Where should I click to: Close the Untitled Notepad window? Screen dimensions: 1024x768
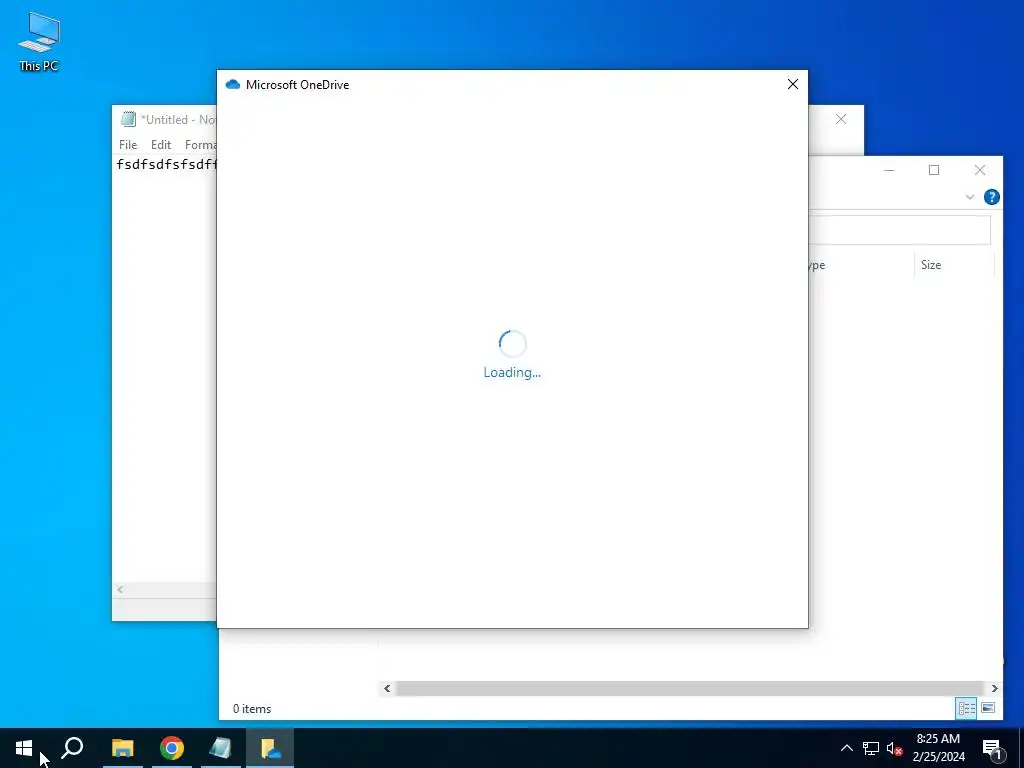[x=841, y=120]
